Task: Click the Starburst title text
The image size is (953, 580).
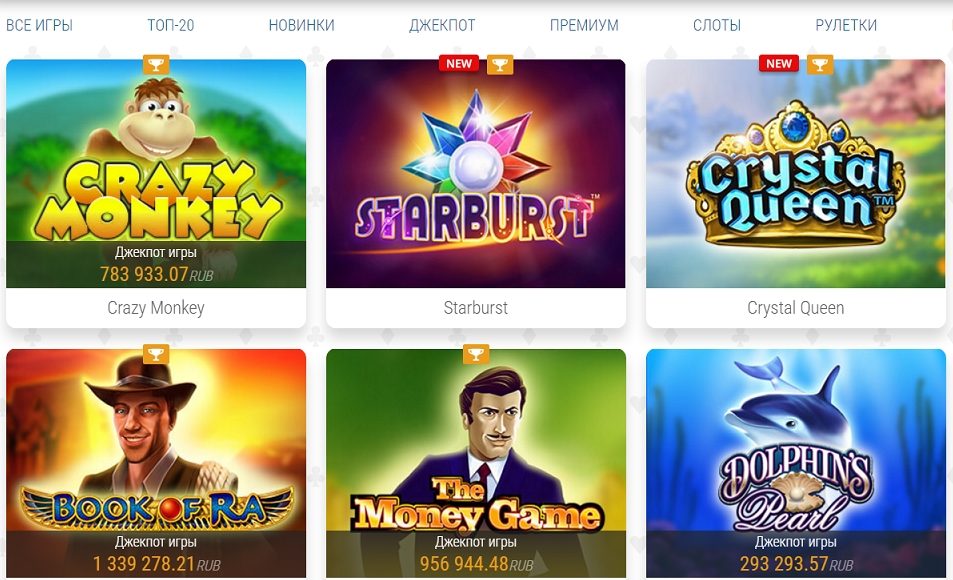Action: tap(476, 308)
